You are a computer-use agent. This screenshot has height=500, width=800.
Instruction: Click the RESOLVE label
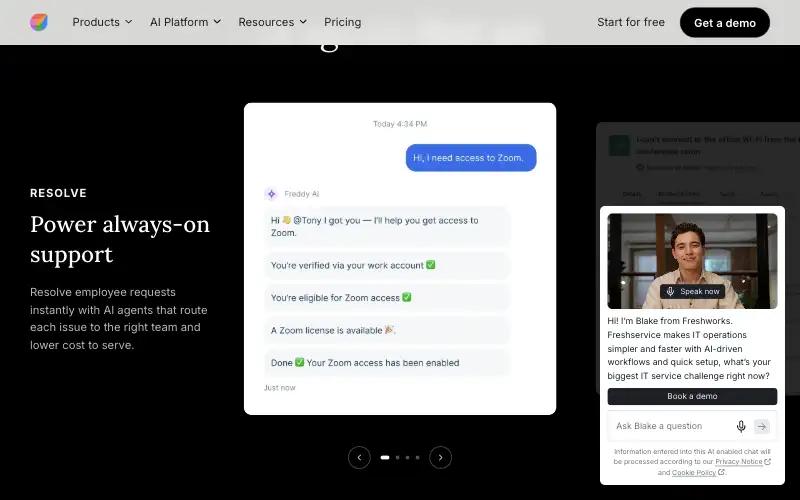(x=59, y=193)
